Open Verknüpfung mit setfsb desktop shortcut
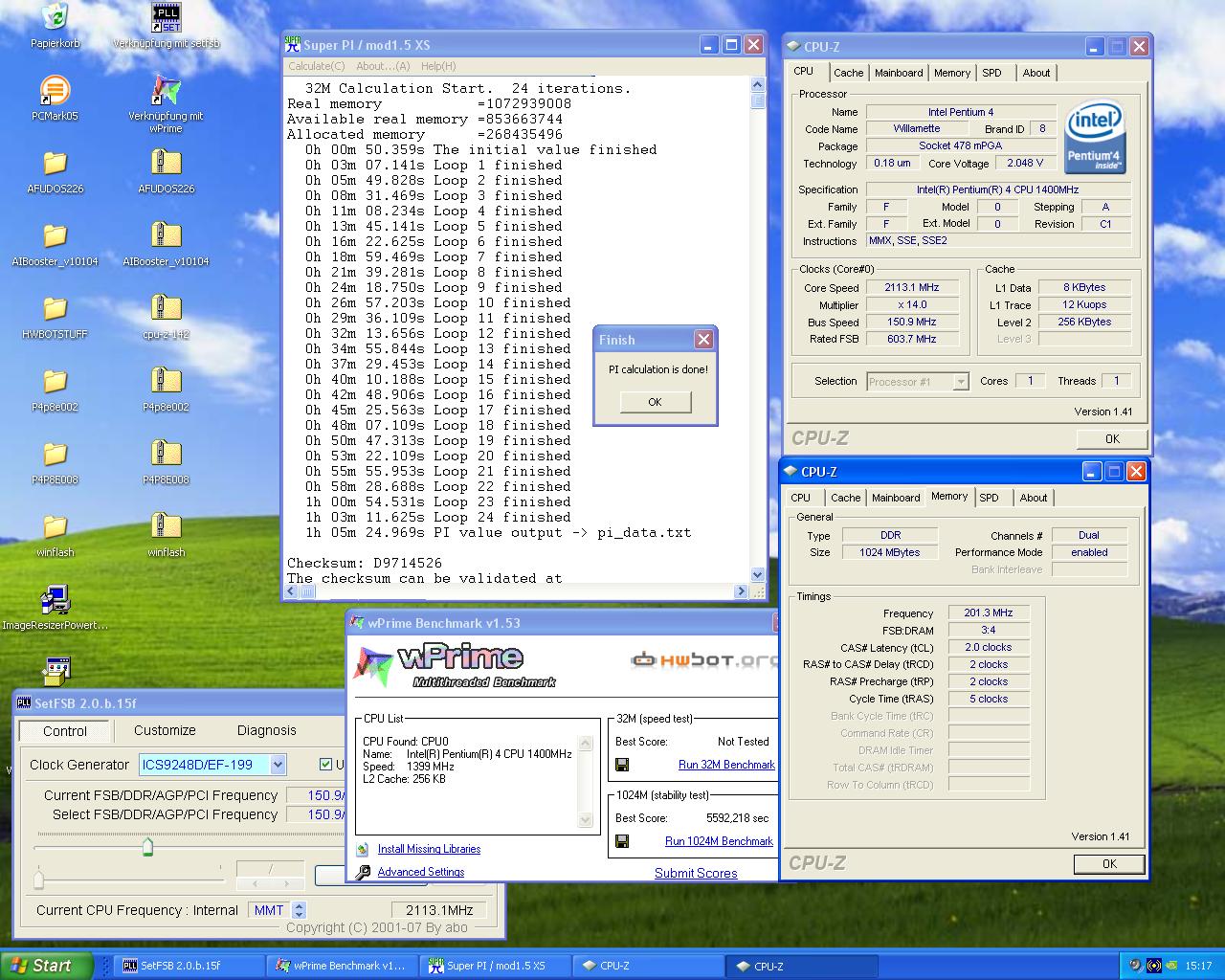 point(167,17)
